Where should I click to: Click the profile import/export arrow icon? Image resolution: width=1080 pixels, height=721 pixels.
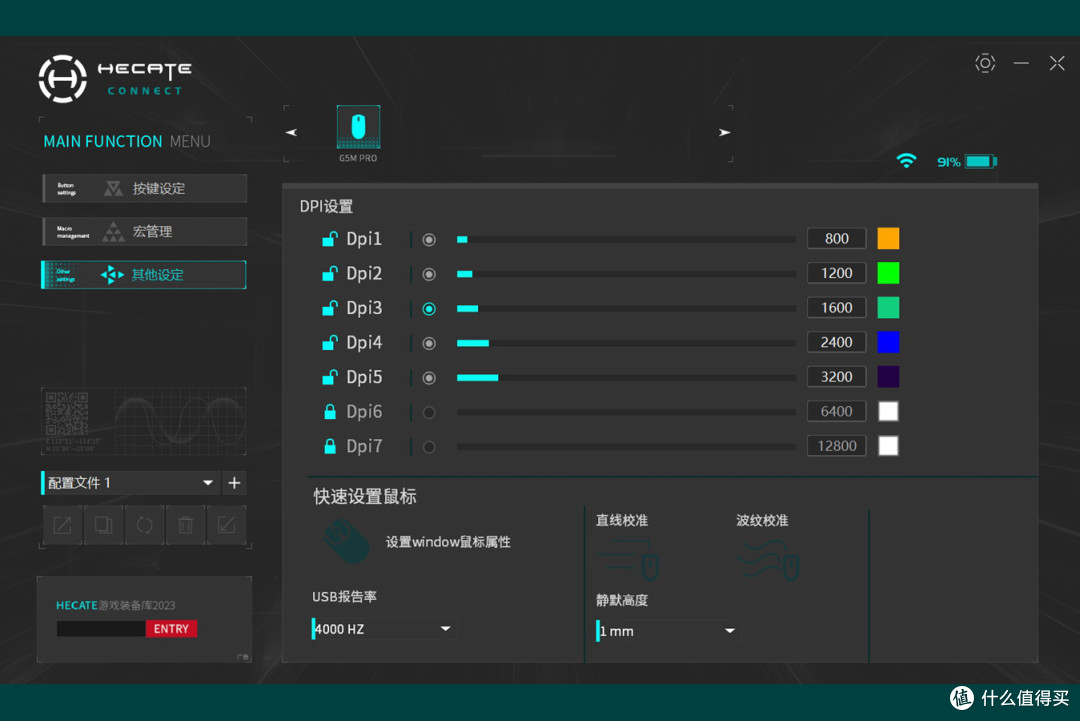coord(227,525)
